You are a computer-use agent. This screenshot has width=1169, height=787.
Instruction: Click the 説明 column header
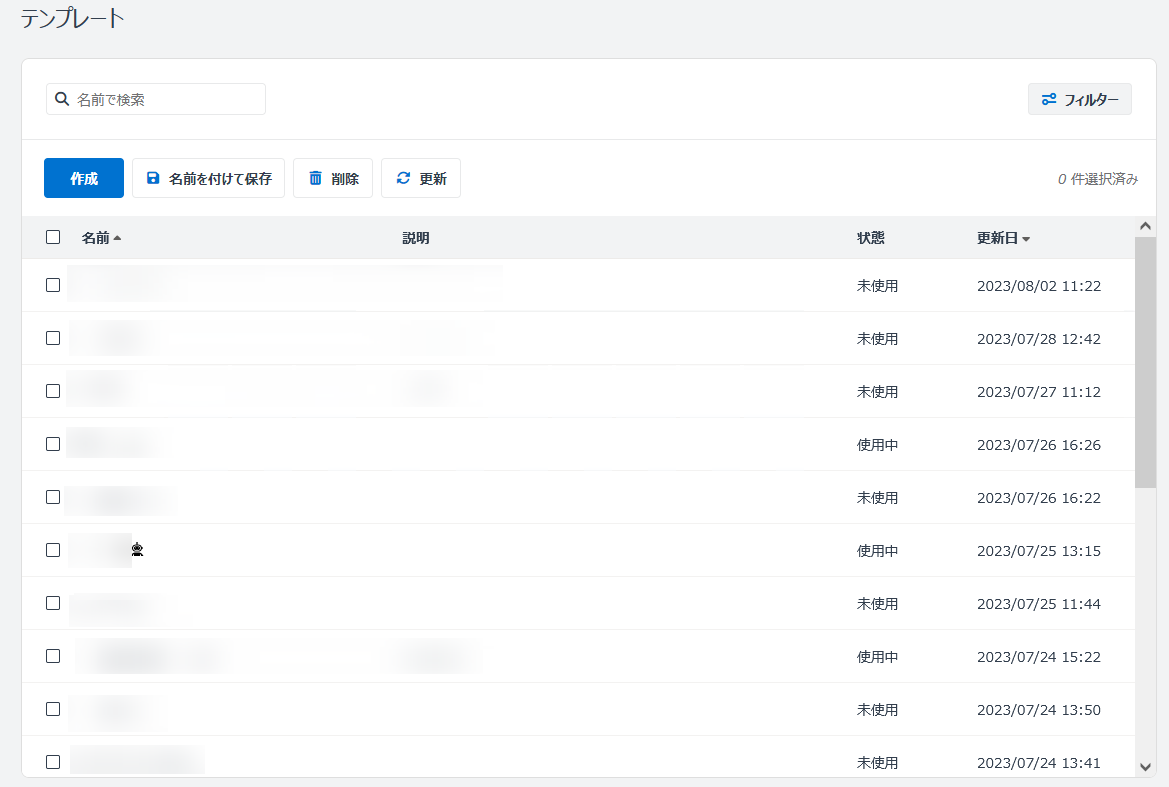[415, 238]
